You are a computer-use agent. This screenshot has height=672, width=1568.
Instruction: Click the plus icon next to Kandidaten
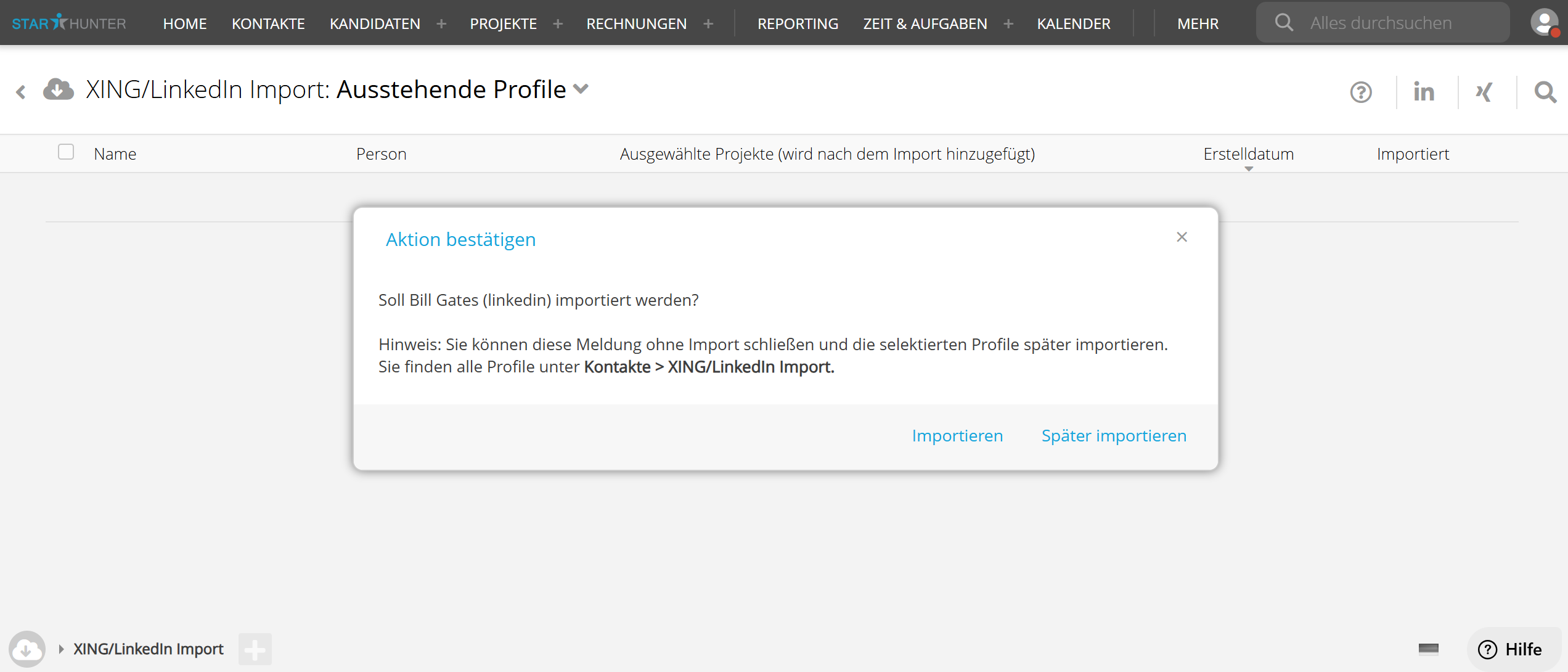point(441,23)
